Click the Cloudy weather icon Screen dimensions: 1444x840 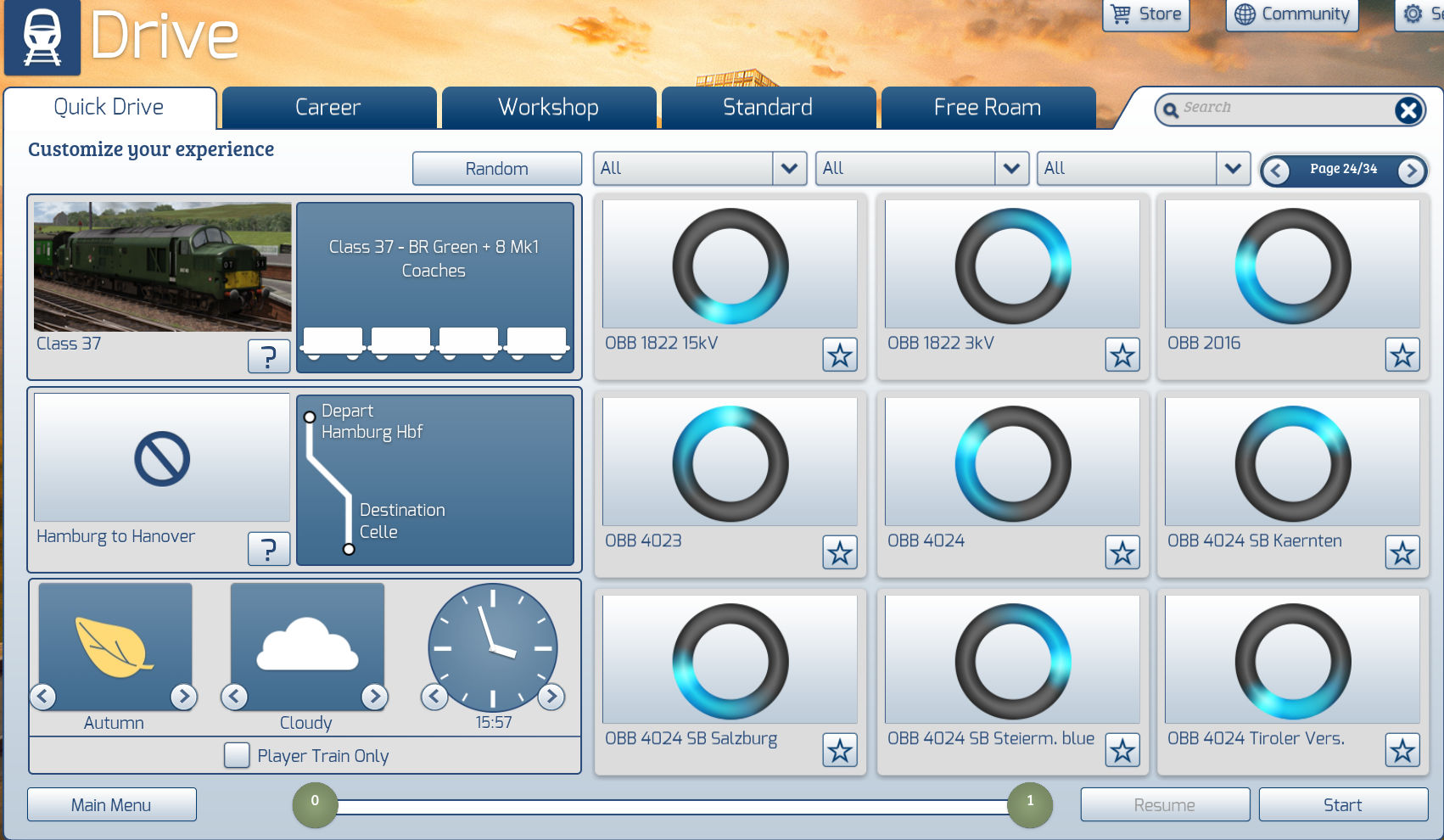tap(307, 647)
